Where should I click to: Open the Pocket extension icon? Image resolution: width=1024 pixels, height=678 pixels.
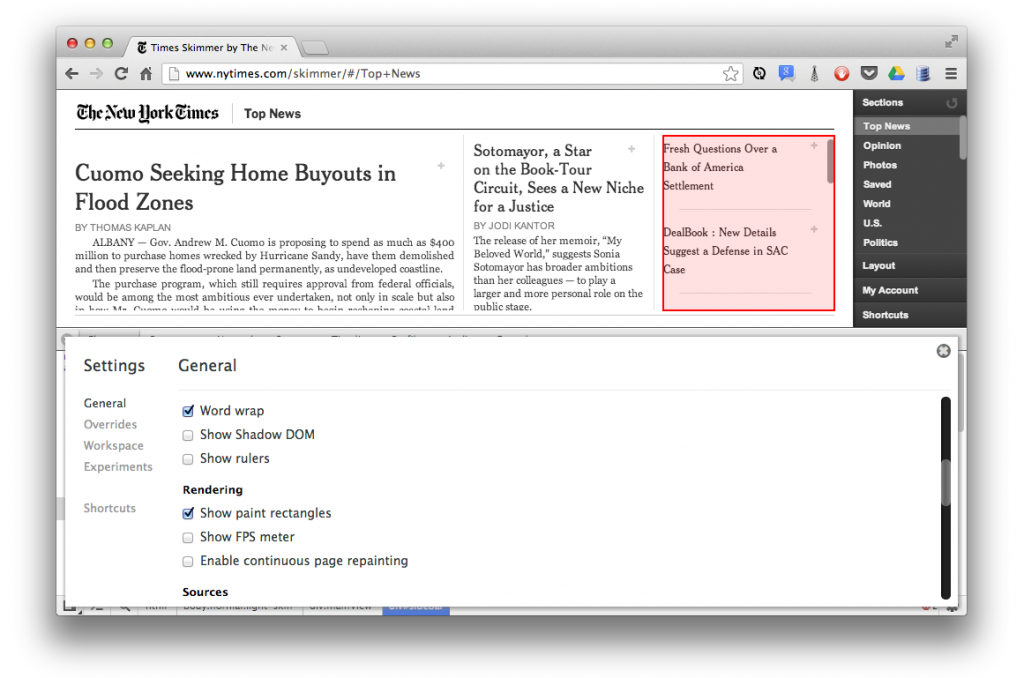tap(869, 73)
